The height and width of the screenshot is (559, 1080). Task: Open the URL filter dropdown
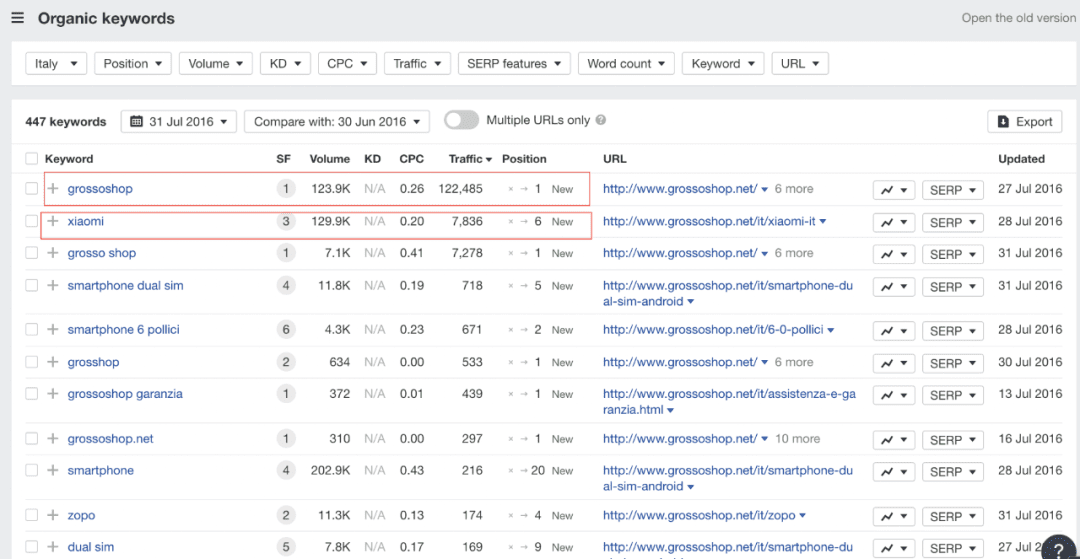pos(800,63)
